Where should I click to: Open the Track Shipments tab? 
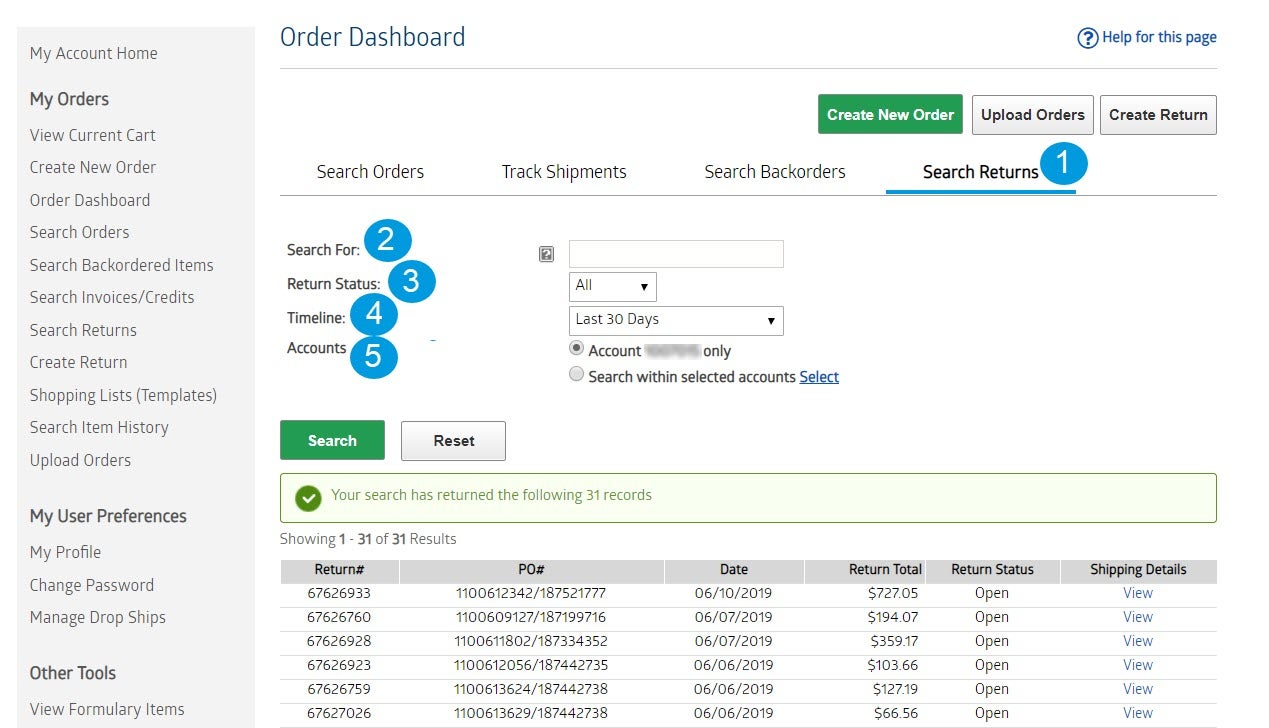pos(564,172)
